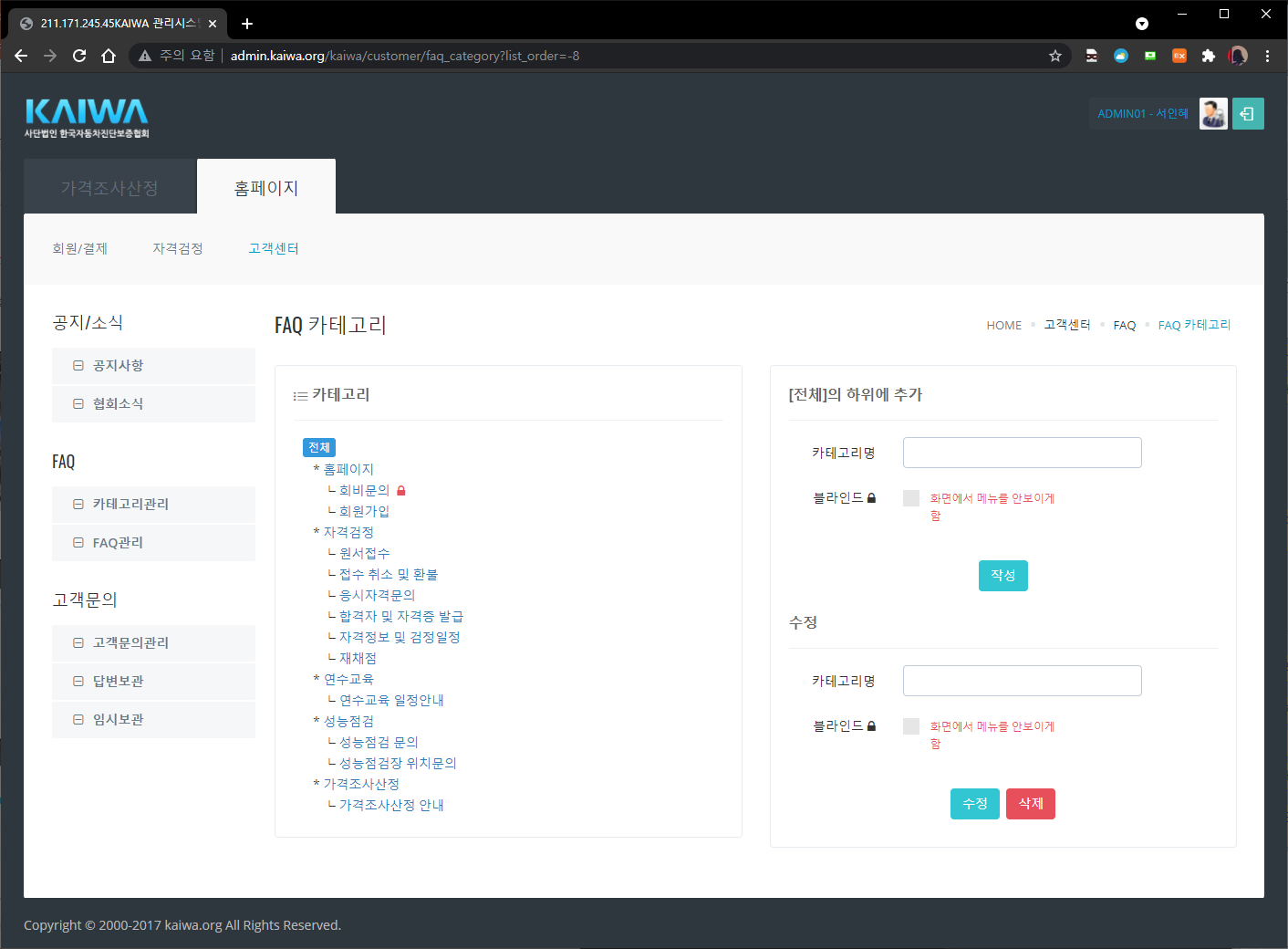Check 블라인드 checkbox in add section
The width and height of the screenshot is (1288, 949).
coord(911,498)
